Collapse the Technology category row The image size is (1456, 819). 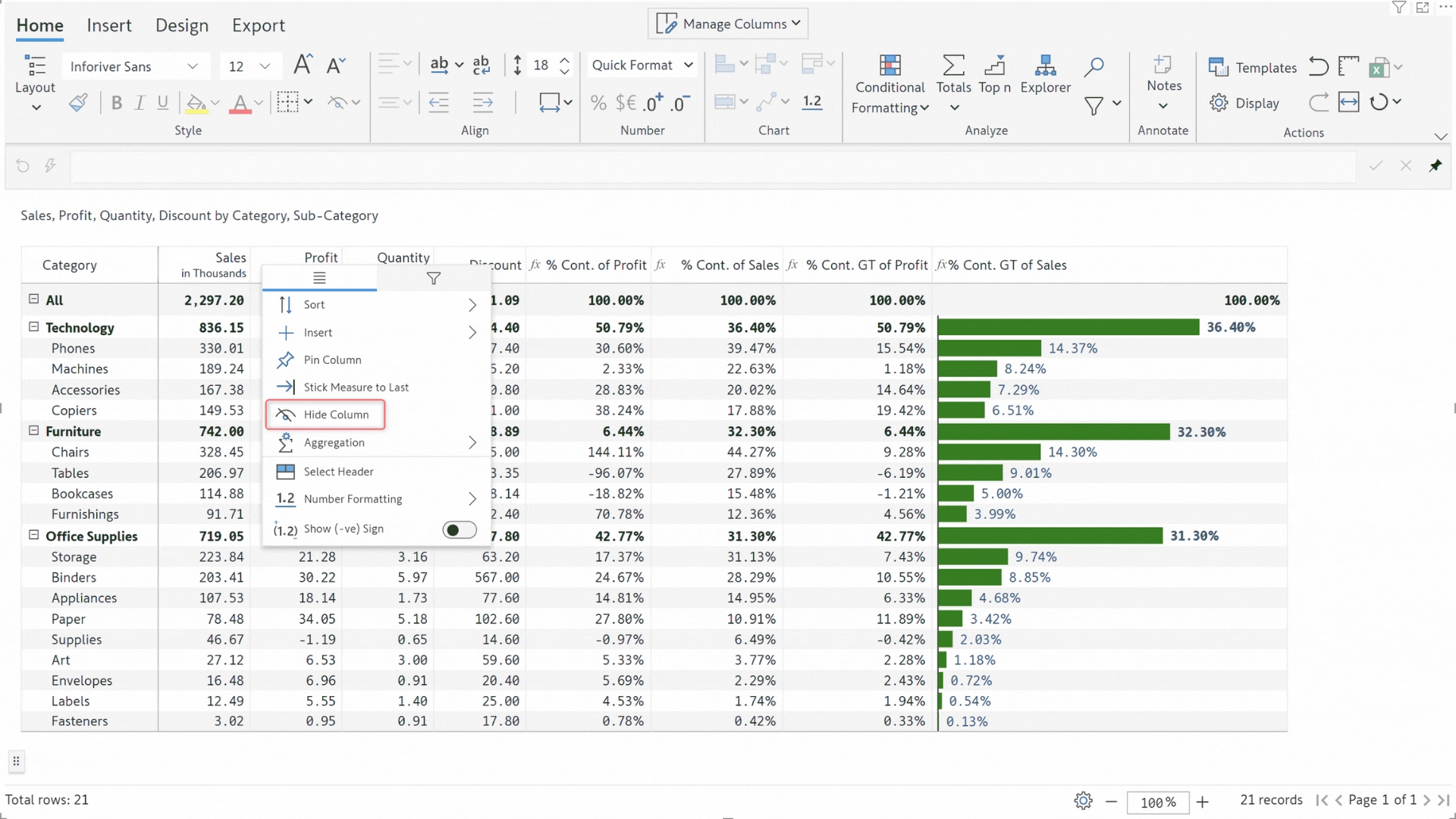click(33, 327)
